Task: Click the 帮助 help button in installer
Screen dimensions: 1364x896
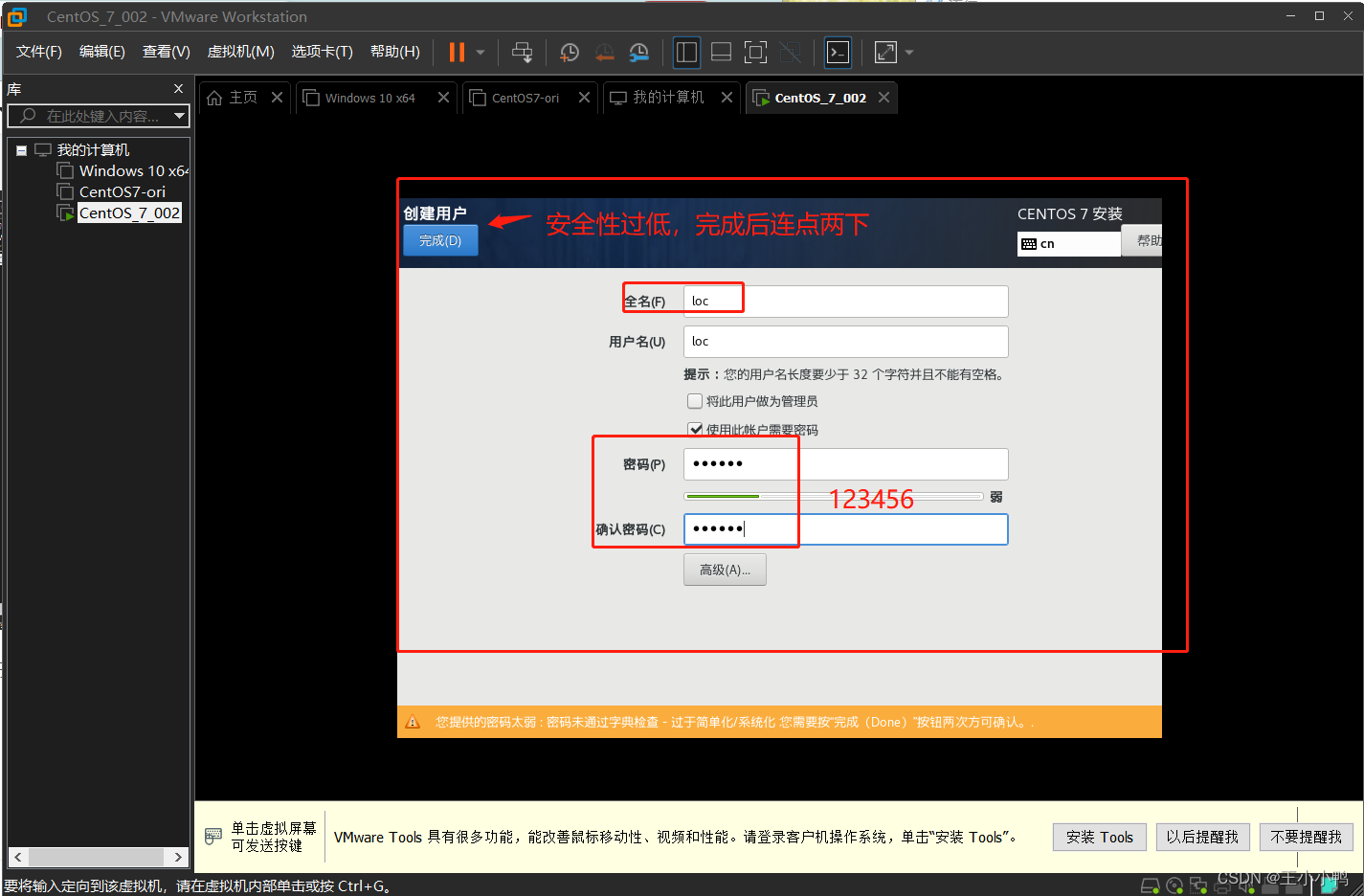Action: (x=1143, y=240)
